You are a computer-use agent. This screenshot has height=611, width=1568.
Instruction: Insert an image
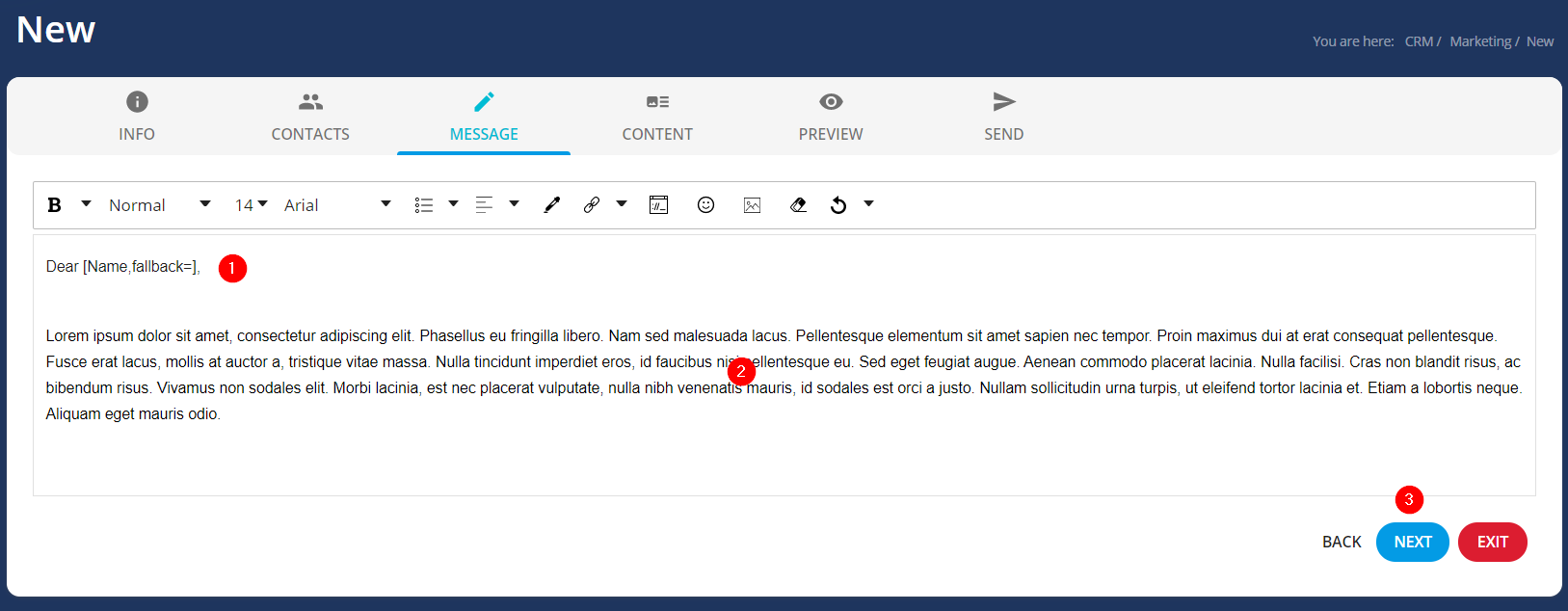pos(753,205)
